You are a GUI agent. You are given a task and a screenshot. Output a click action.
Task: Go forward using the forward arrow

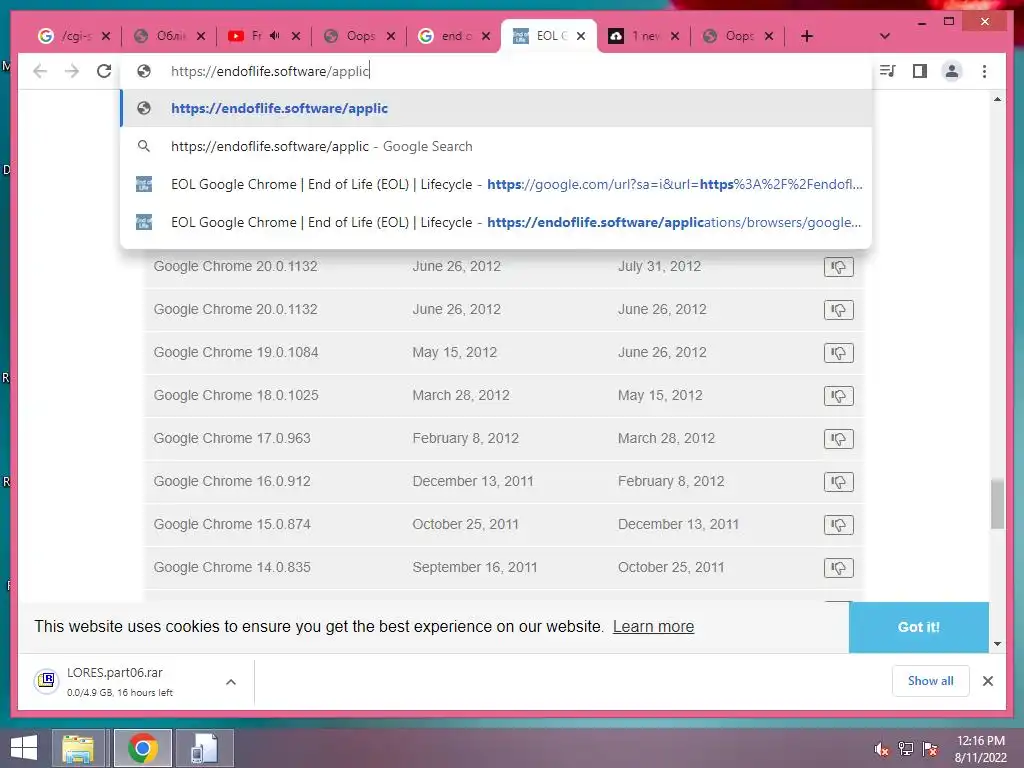click(x=72, y=71)
